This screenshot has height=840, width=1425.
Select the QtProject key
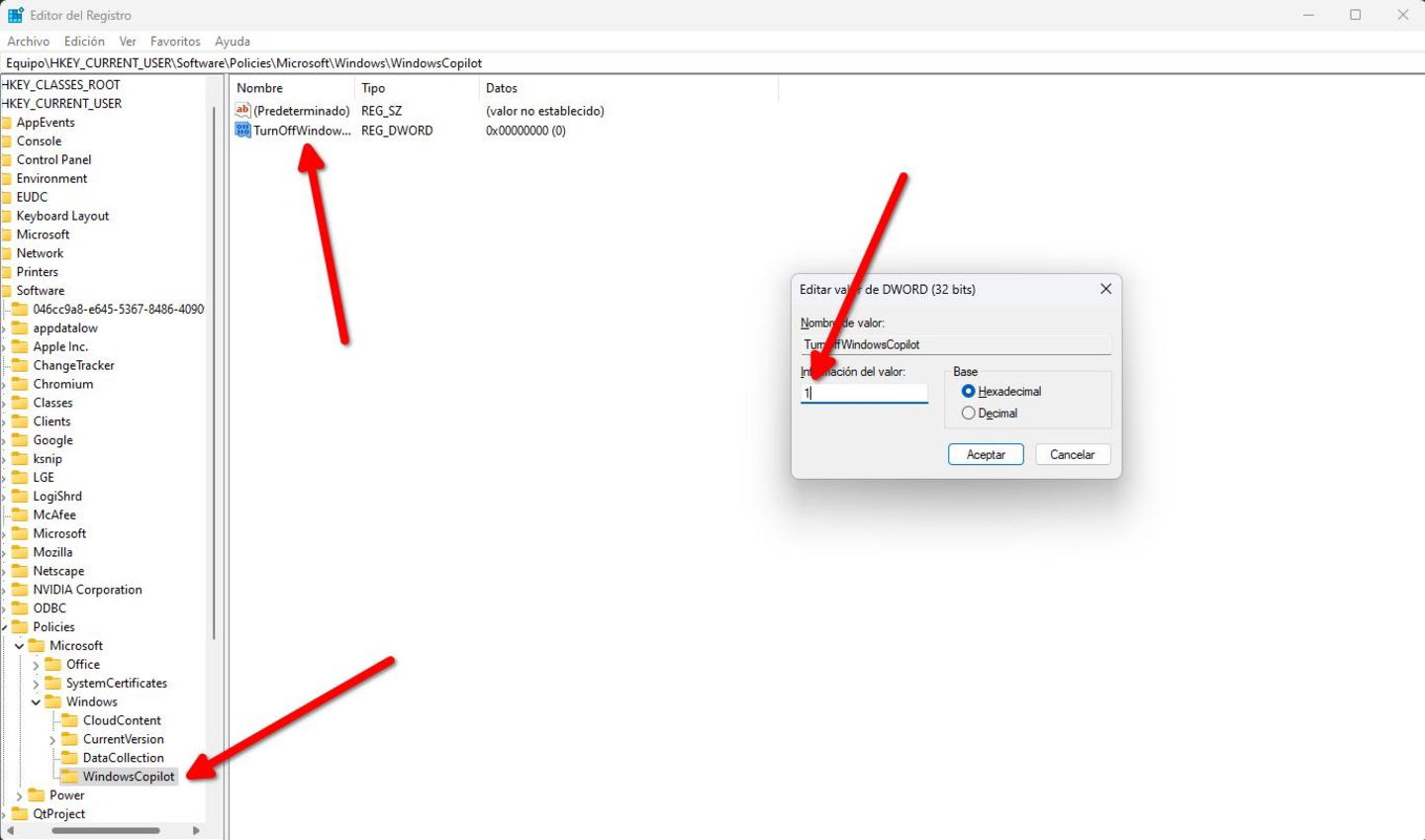pos(59,814)
